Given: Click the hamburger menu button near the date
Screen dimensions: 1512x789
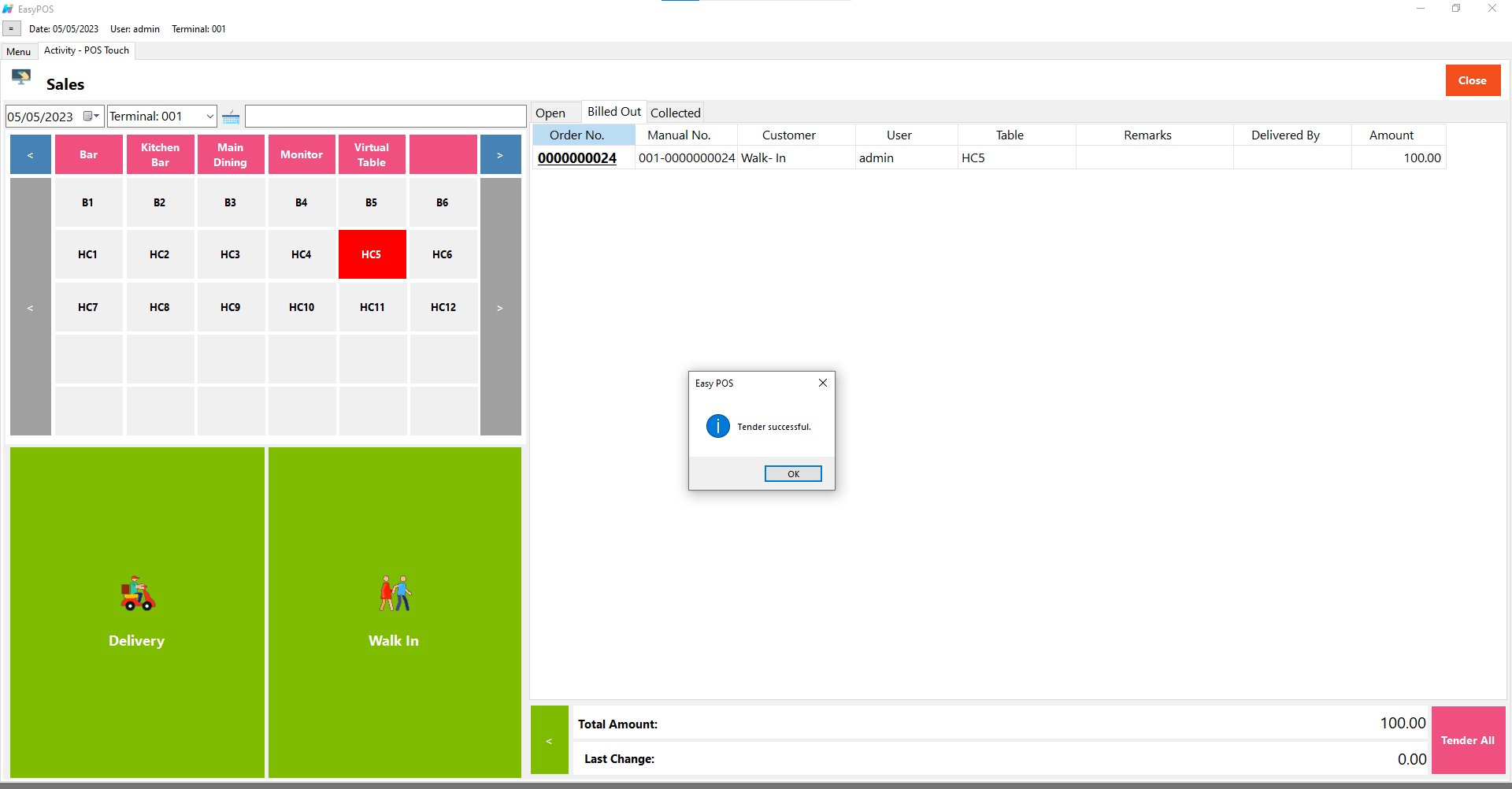Looking at the screenshot, I should point(11,29).
